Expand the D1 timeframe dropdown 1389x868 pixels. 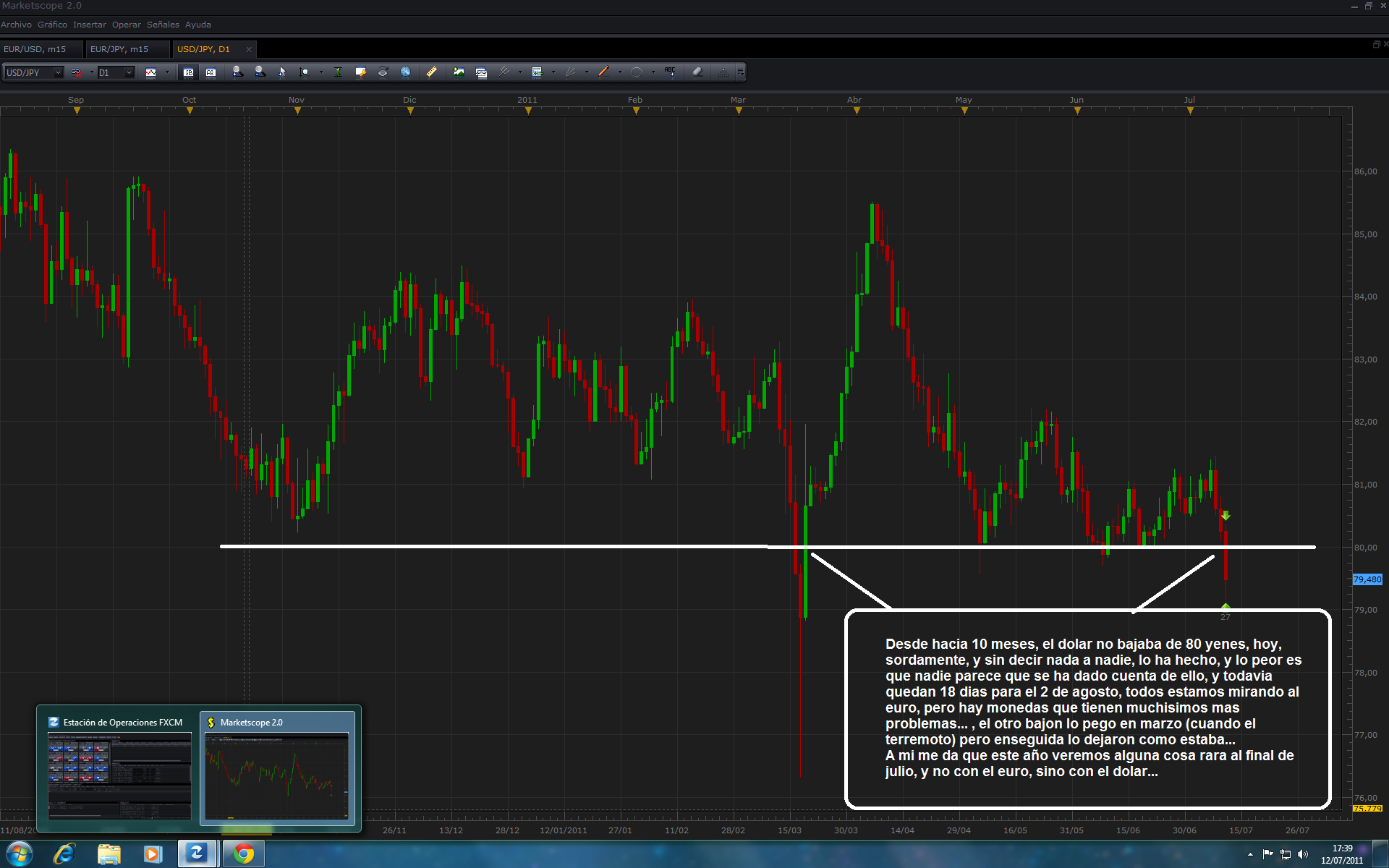pos(129,72)
